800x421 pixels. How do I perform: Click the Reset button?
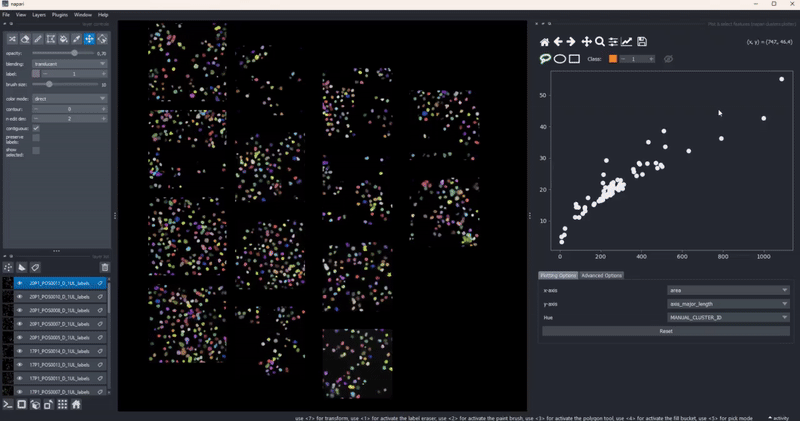666,331
